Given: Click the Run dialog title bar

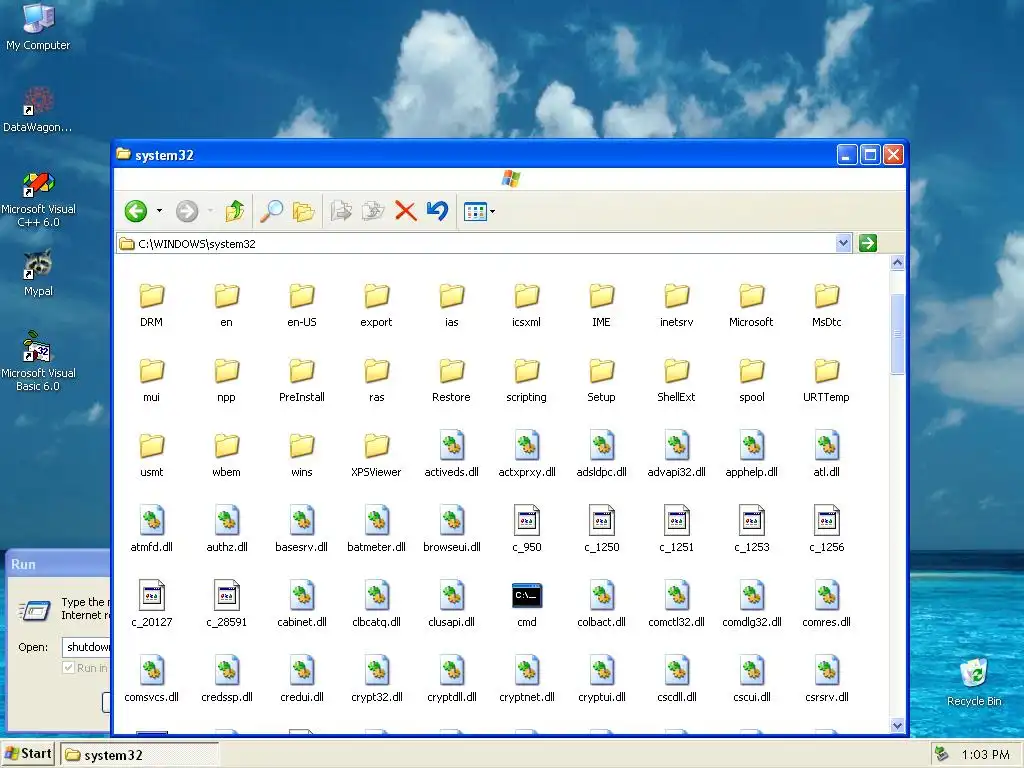Looking at the screenshot, I should click(59, 564).
